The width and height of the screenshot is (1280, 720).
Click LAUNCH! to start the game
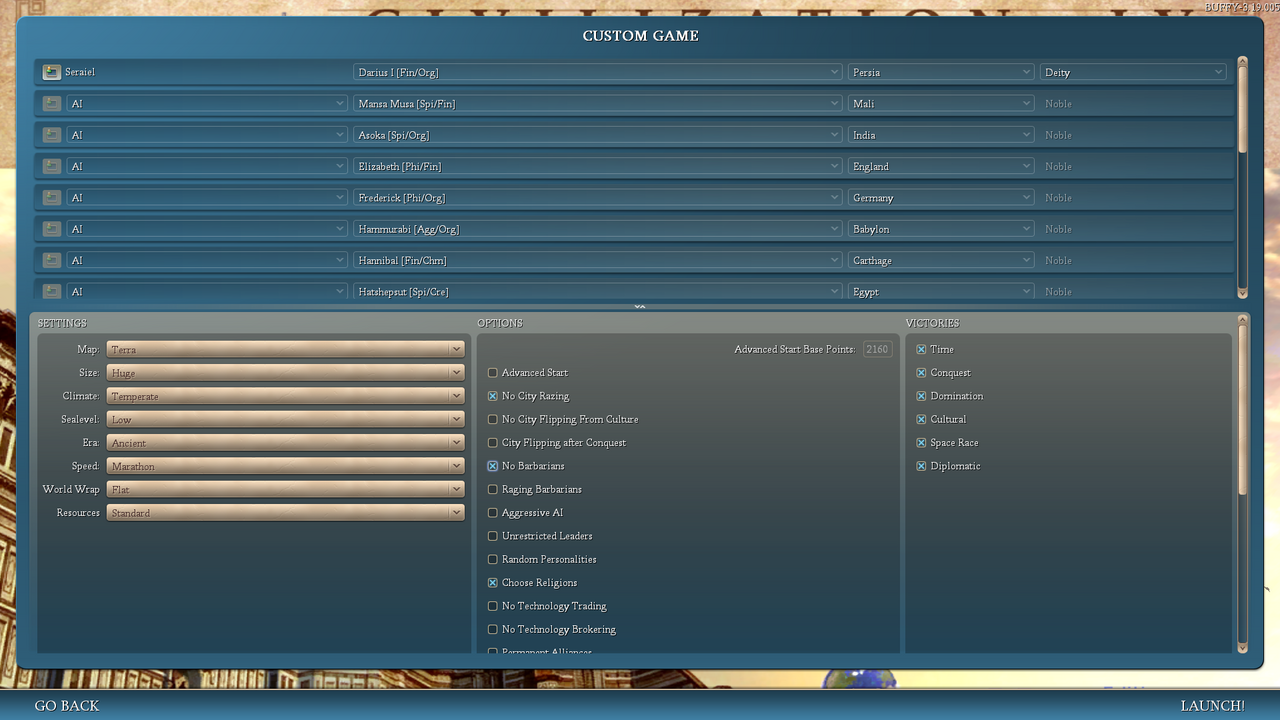pyautogui.click(x=1212, y=705)
